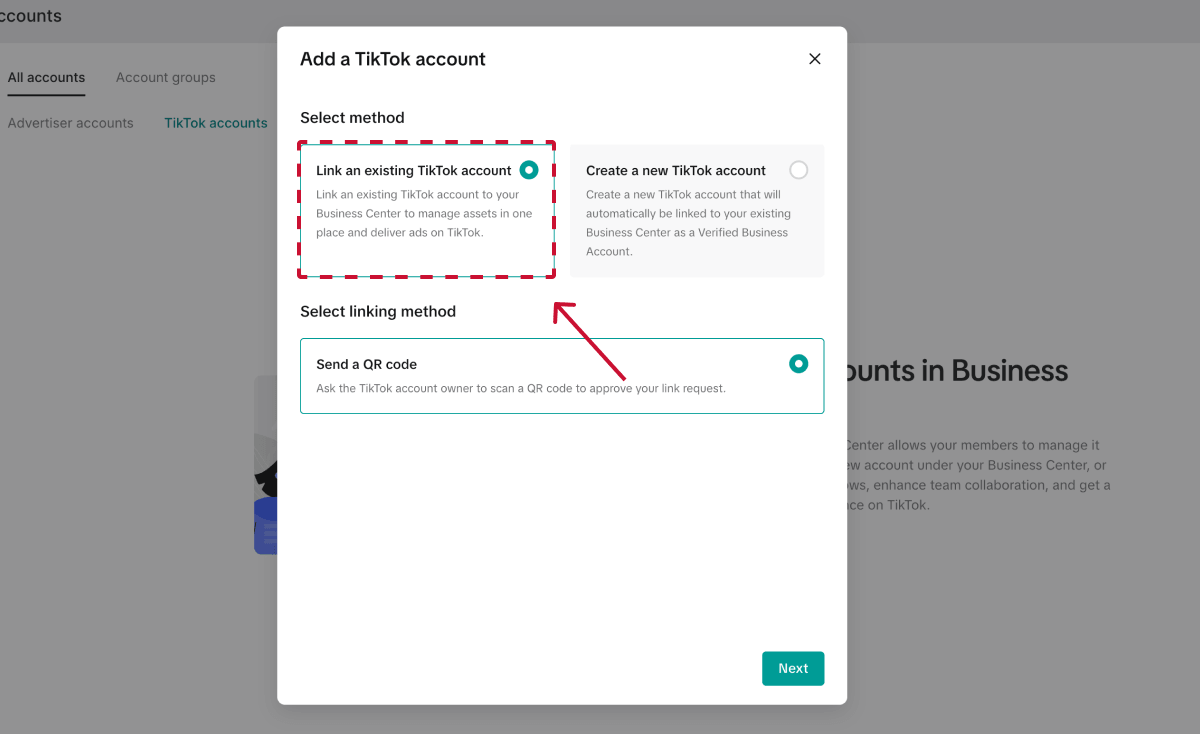Click the QR code approval description text

pyautogui.click(x=521, y=388)
